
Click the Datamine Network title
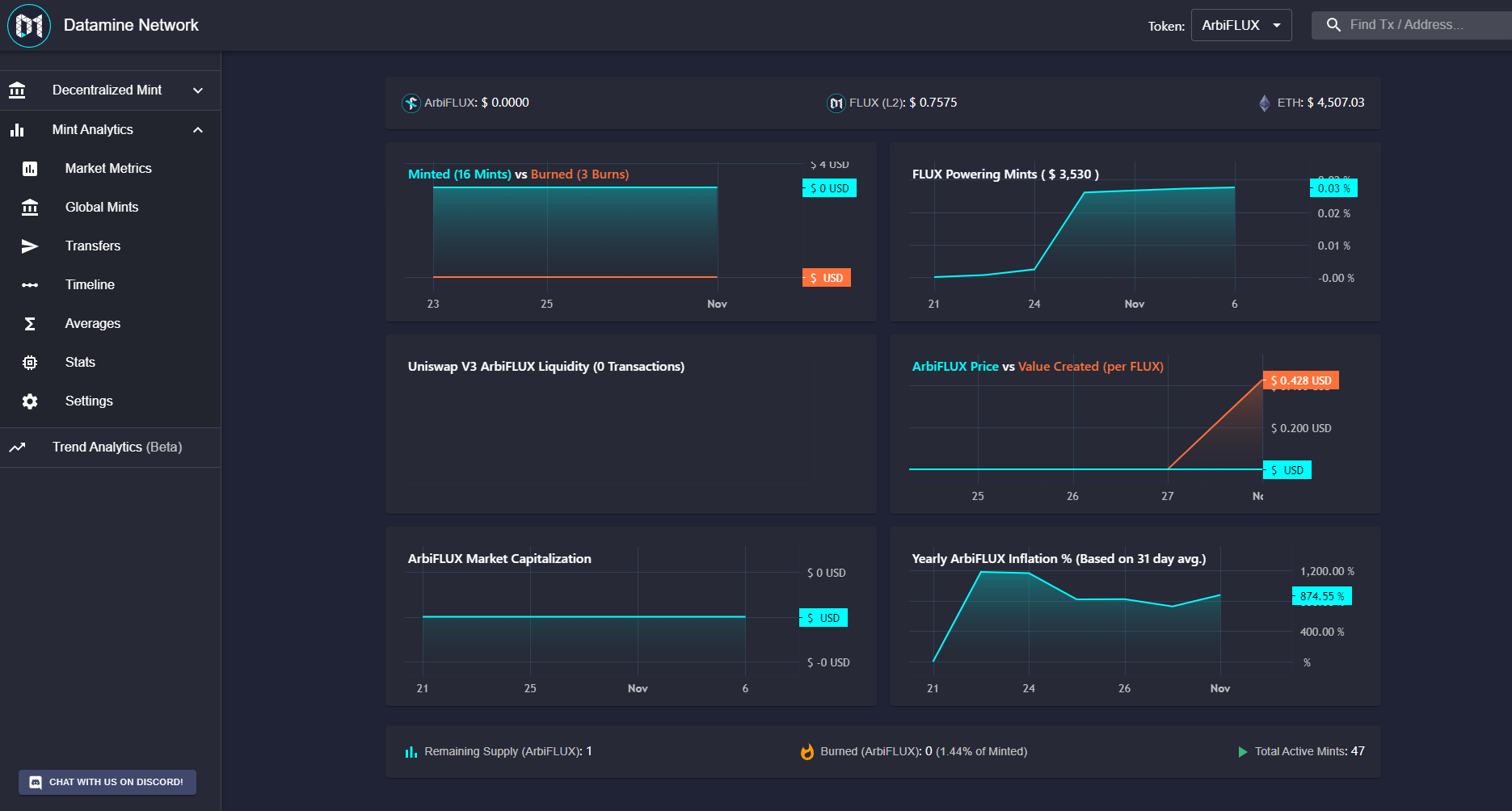point(131,25)
